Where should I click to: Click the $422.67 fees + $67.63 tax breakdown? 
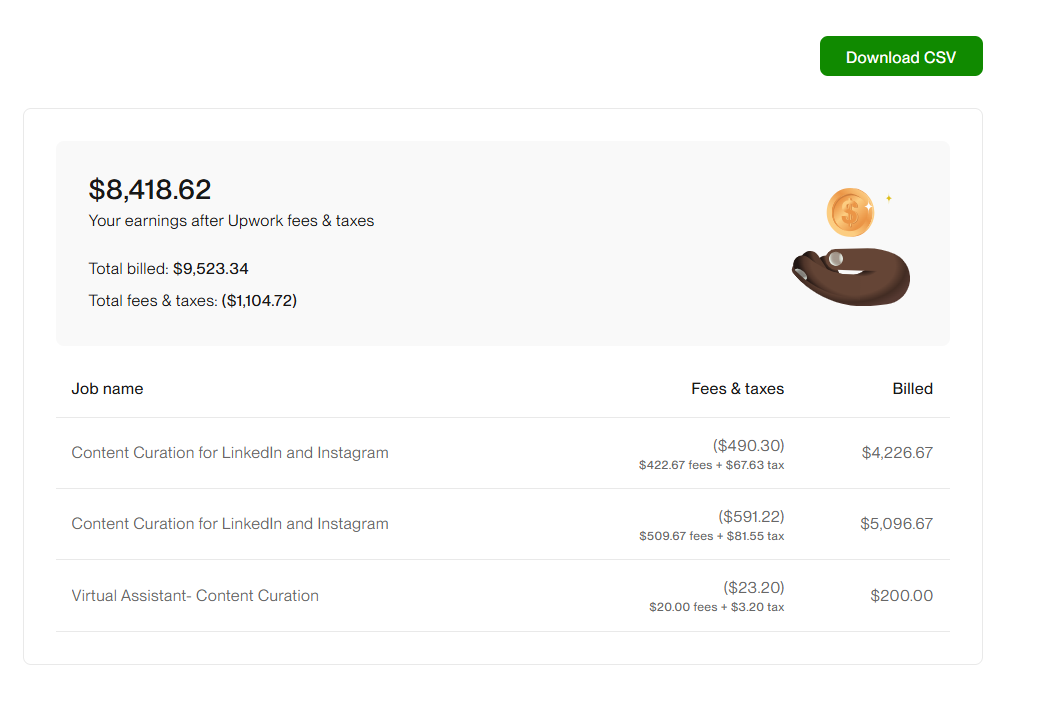coord(711,465)
